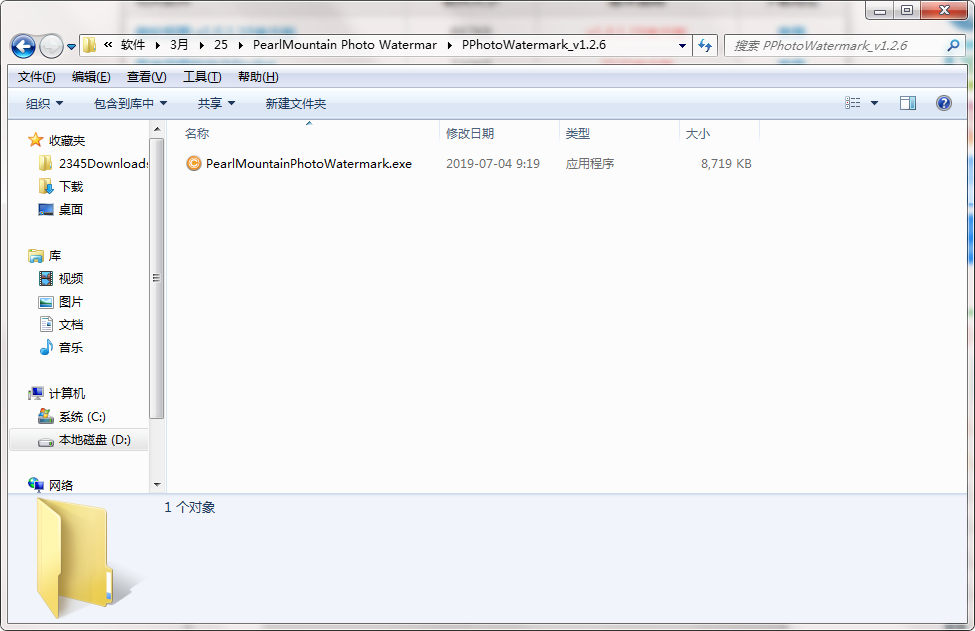Expand arrow before PPhotoWatermark_v1.2.6 breadcrumb
This screenshot has width=975, height=631.
click(449, 45)
